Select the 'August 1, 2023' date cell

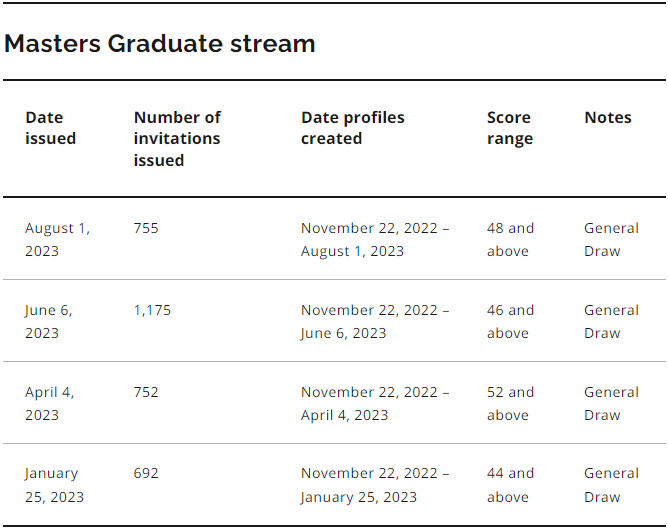(x=57, y=239)
